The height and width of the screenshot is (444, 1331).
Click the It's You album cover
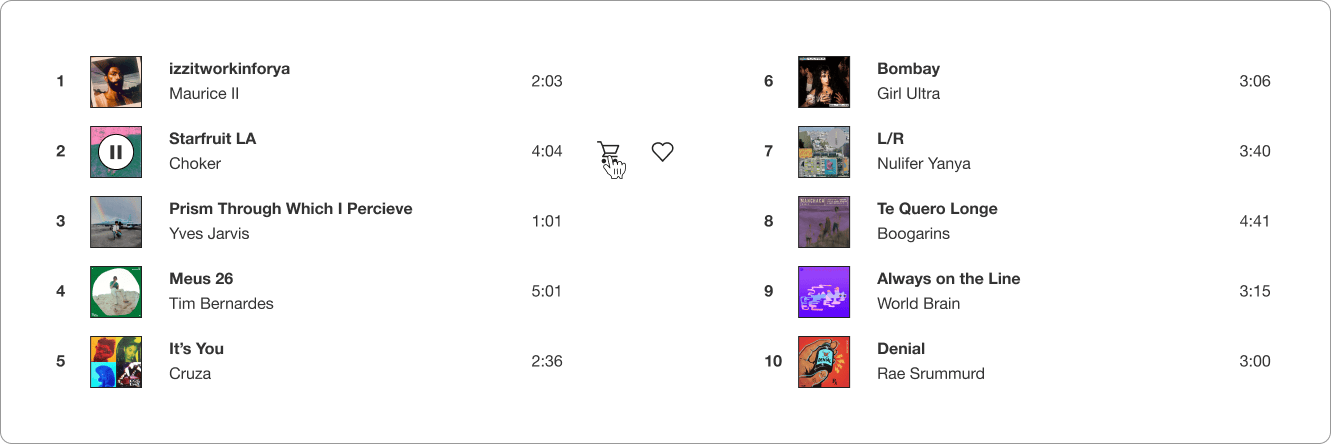116,362
